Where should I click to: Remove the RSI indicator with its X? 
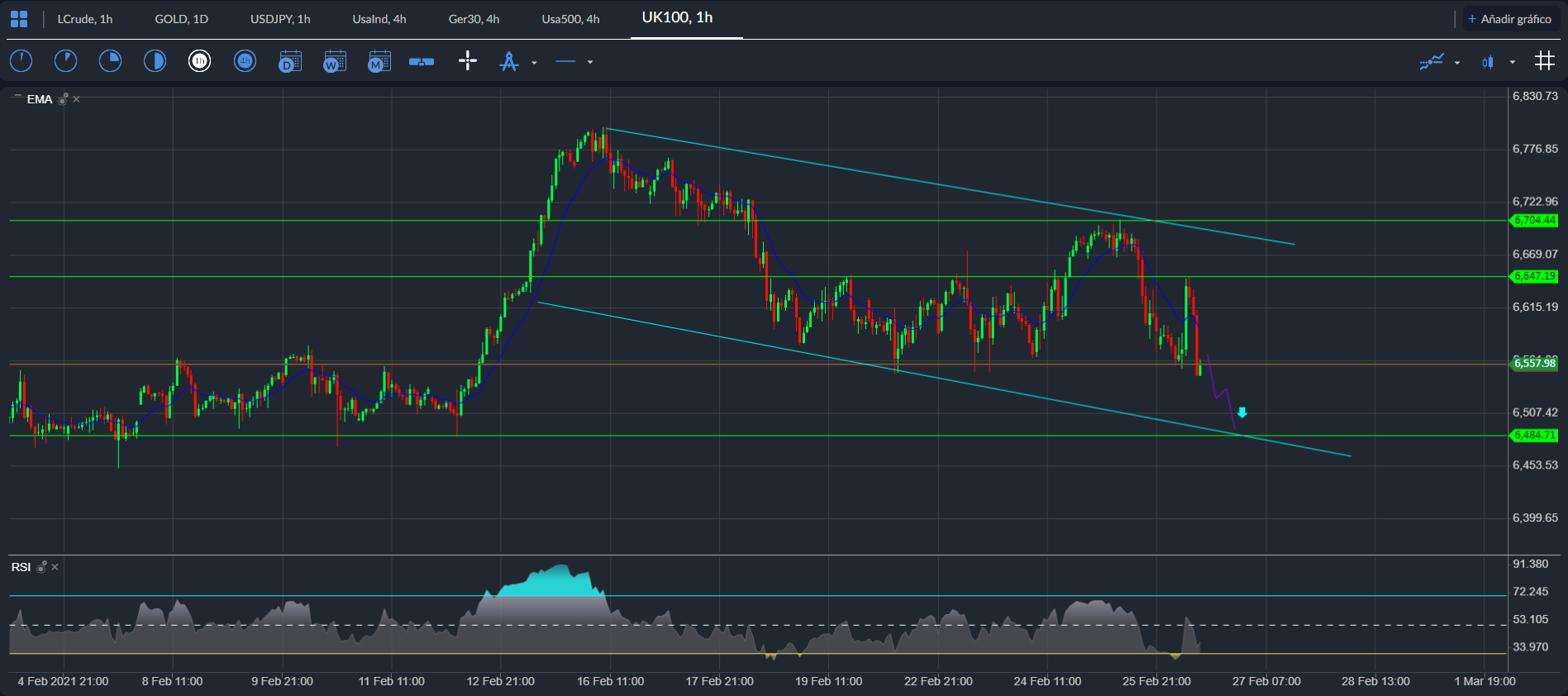point(55,567)
